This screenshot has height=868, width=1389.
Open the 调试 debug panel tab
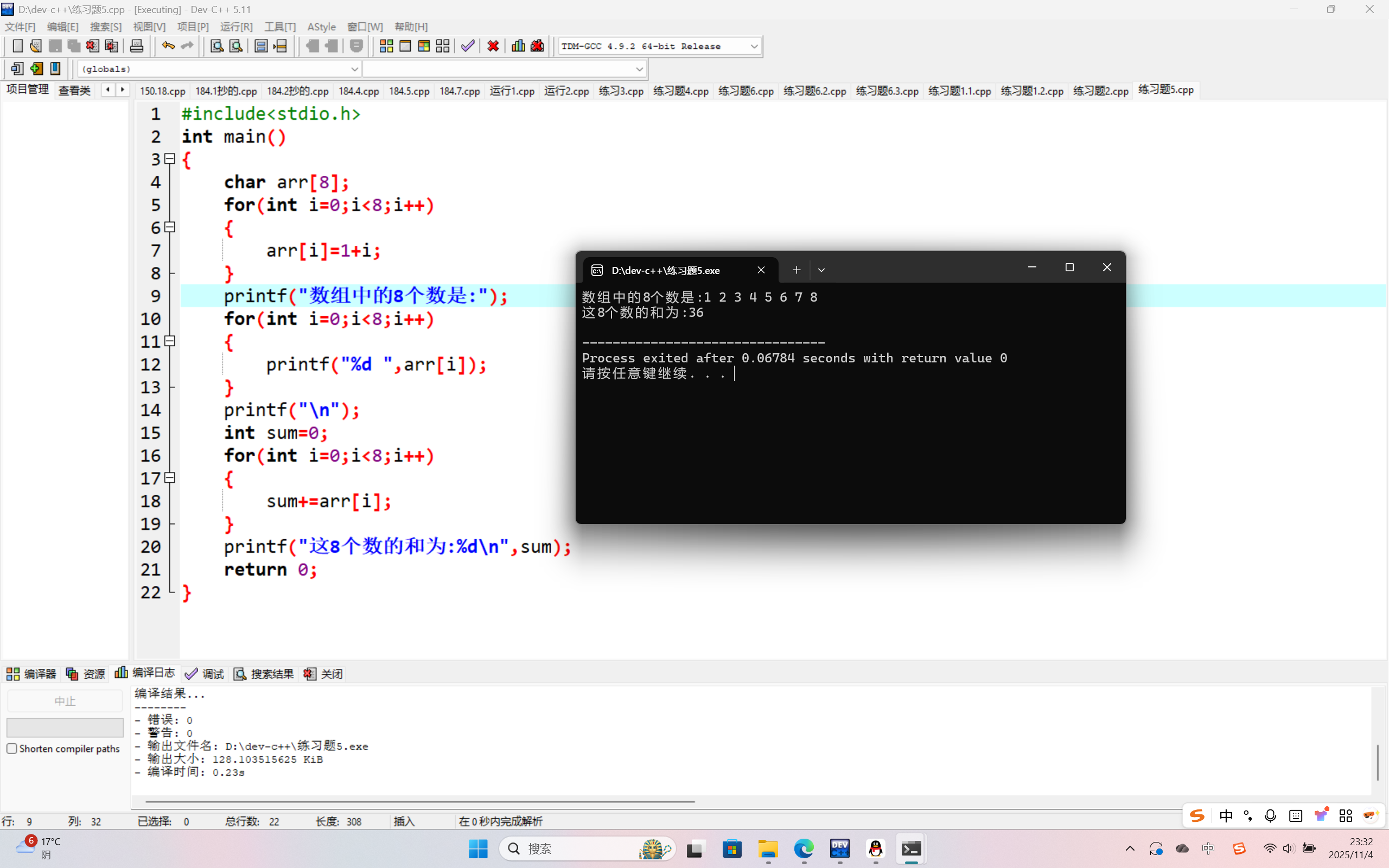click(205, 674)
